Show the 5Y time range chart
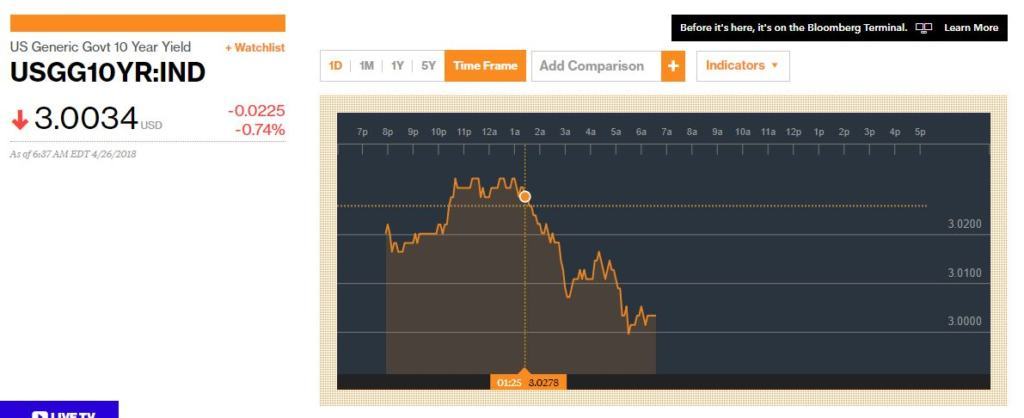 (x=428, y=66)
